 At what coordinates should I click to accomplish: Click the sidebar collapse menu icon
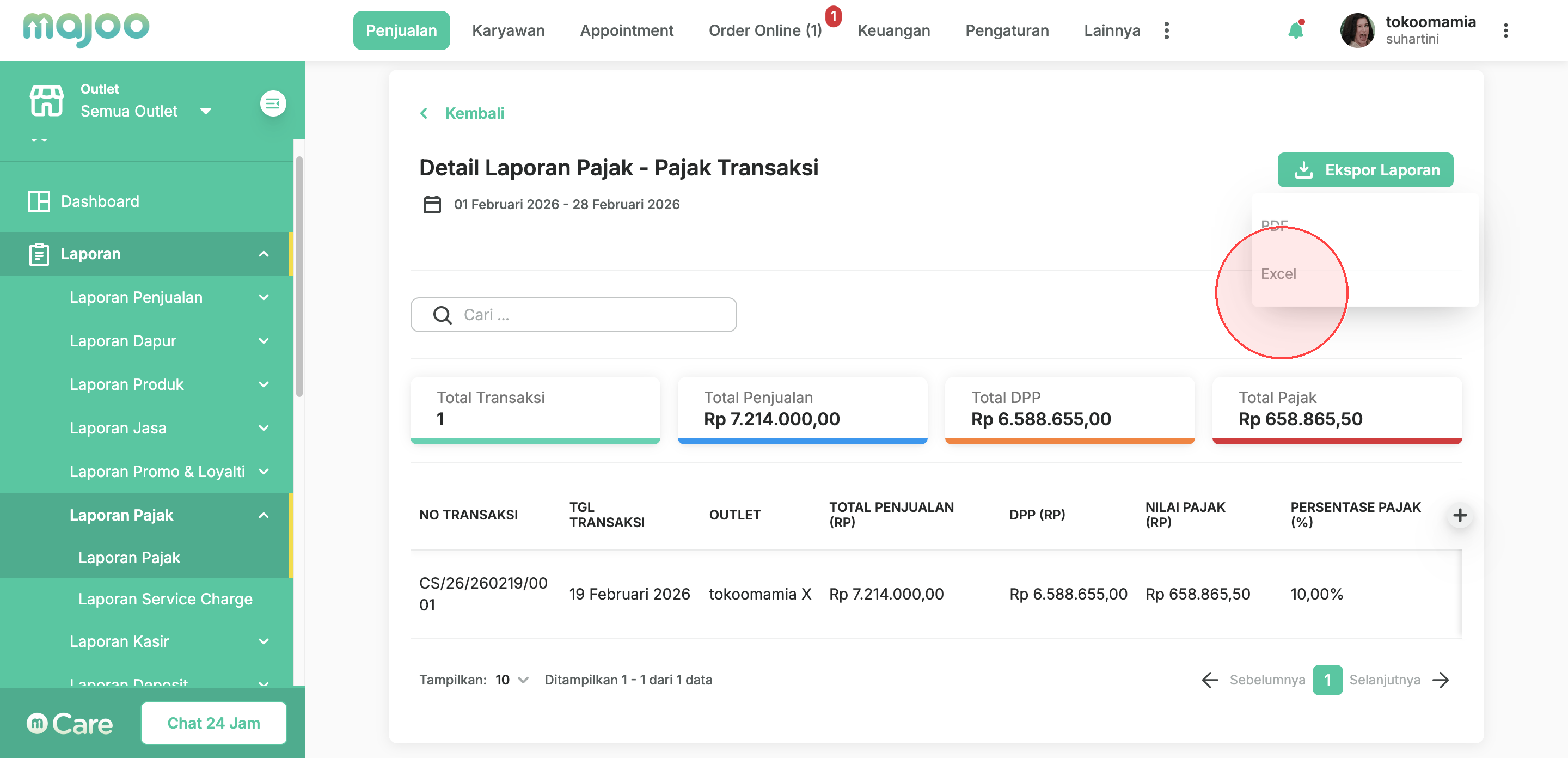click(x=273, y=103)
